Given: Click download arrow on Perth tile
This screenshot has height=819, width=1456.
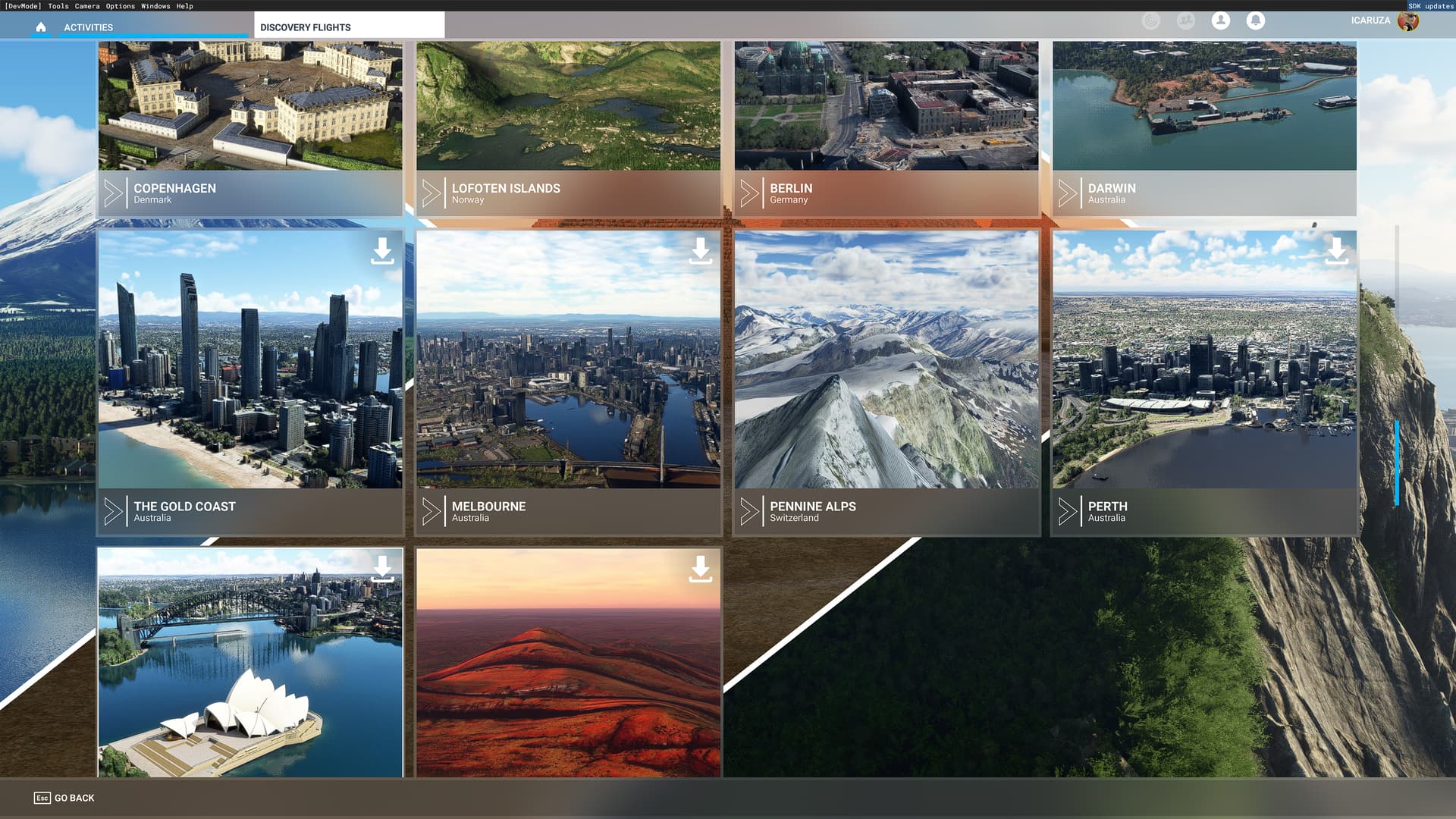Looking at the screenshot, I should click(1336, 251).
